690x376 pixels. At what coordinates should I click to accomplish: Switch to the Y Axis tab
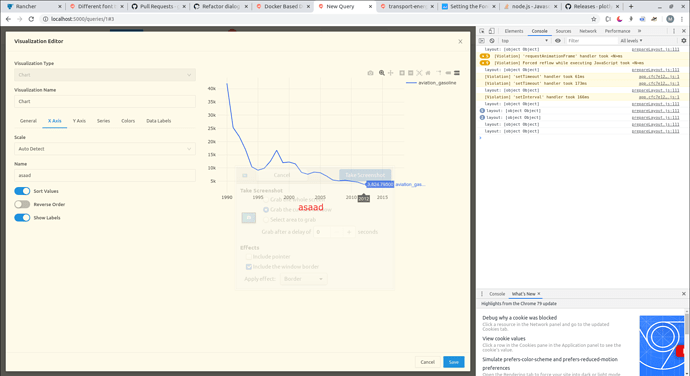point(79,121)
